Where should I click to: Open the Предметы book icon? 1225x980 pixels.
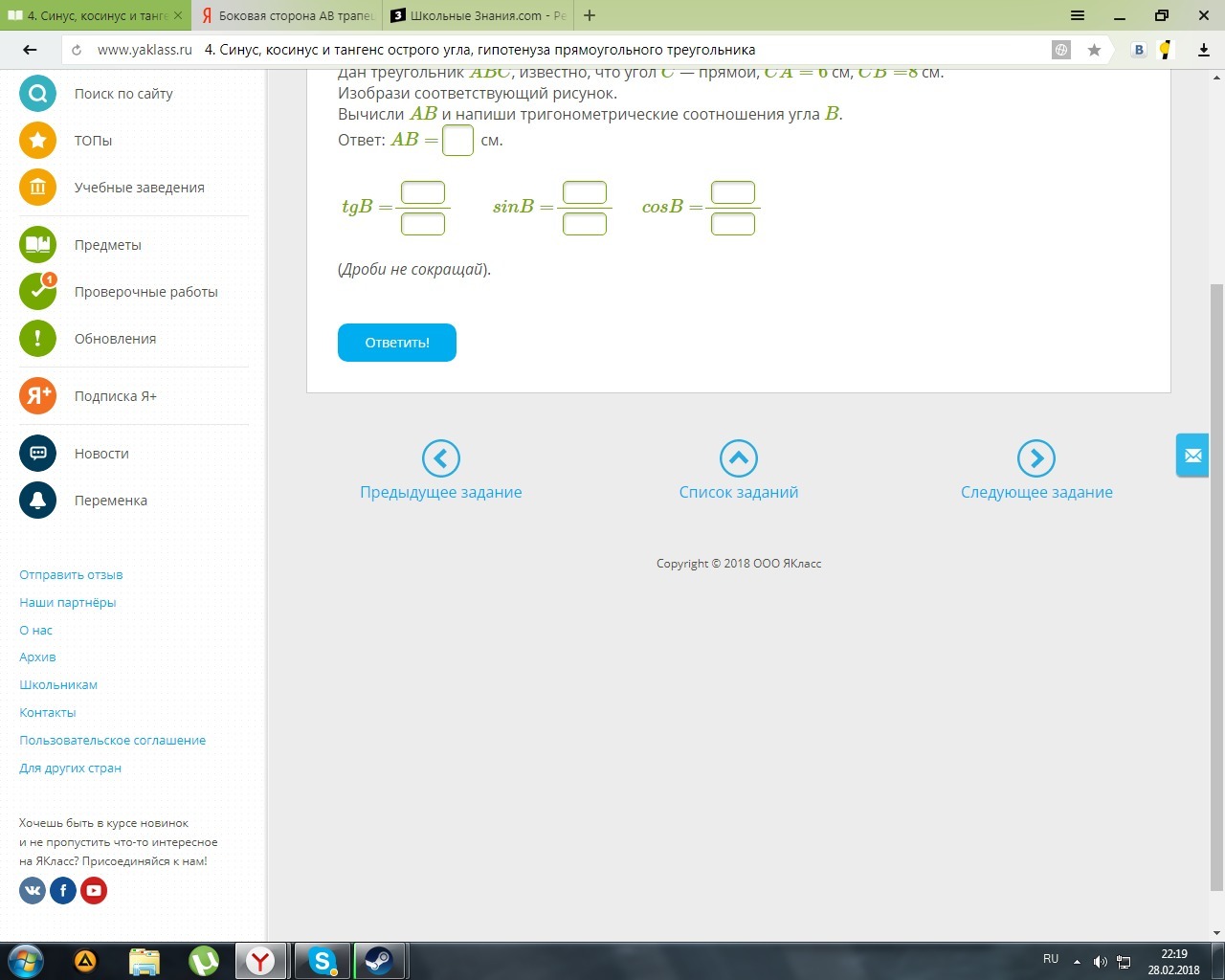point(37,245)
